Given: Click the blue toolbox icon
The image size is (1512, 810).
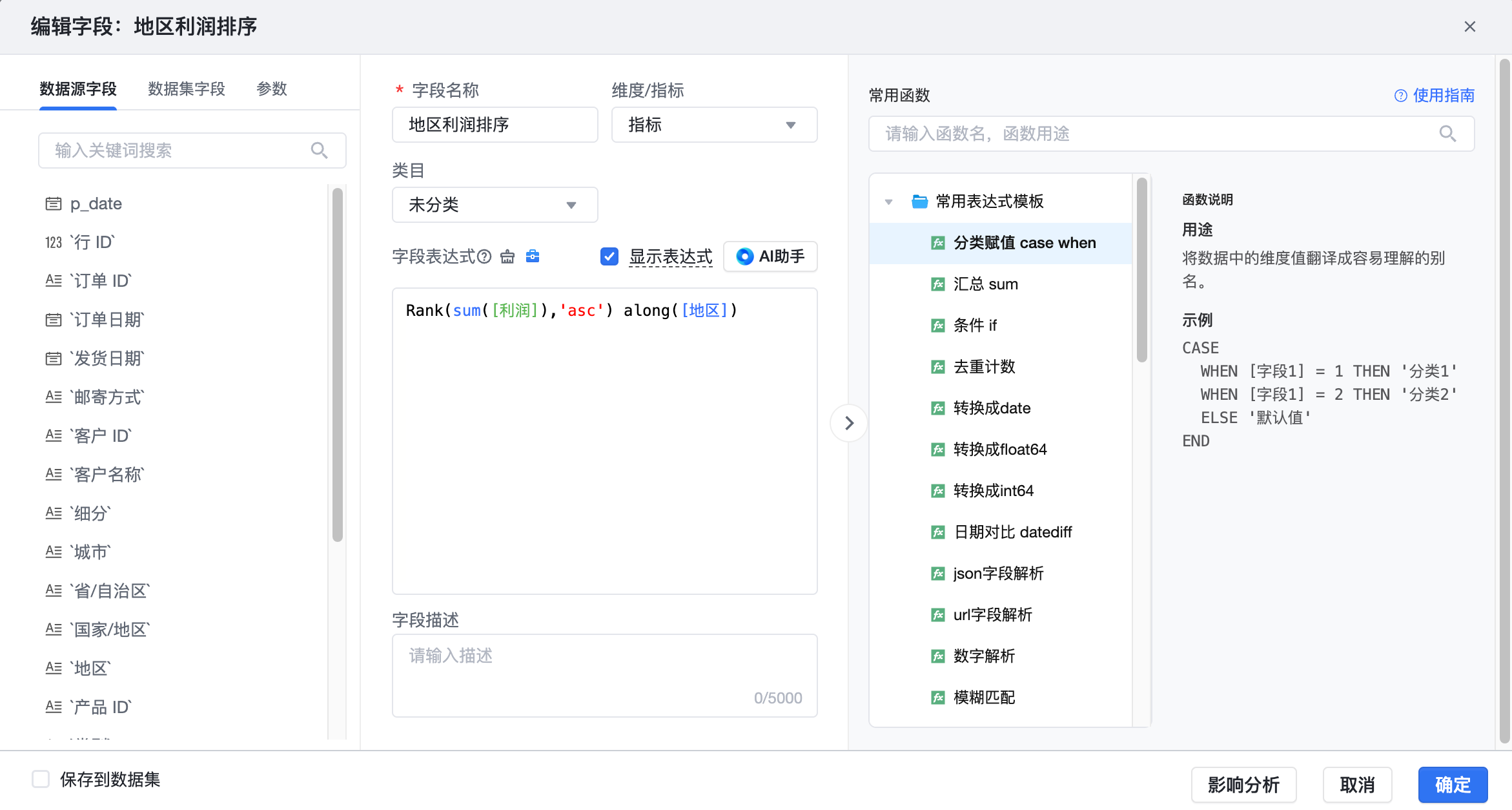Looking at the screenshot, I should (x=533, y=256).
